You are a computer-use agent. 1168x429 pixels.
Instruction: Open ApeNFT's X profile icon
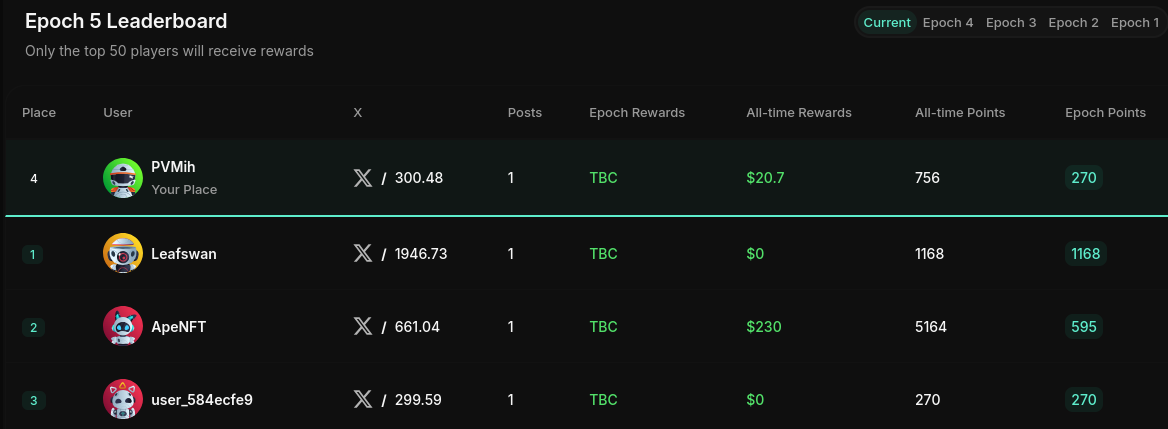click(x=363, y=326)
